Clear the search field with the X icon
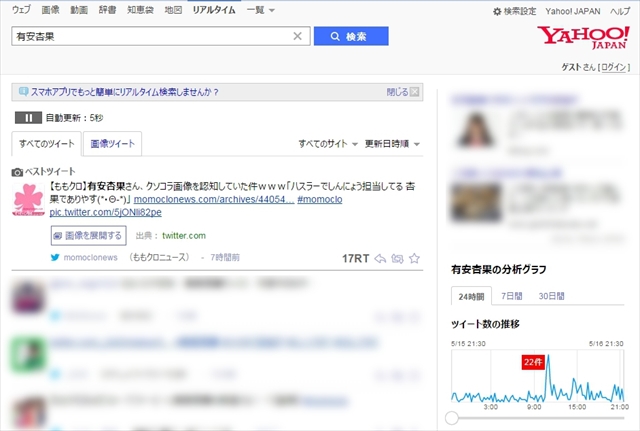The height and width of the screenshot is (431, 640). (x=298, y=36)
